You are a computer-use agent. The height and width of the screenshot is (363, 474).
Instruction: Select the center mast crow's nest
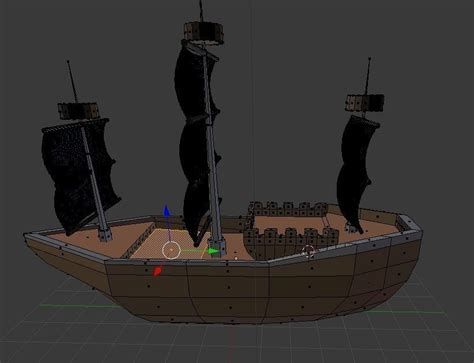(x=204, y=32)
